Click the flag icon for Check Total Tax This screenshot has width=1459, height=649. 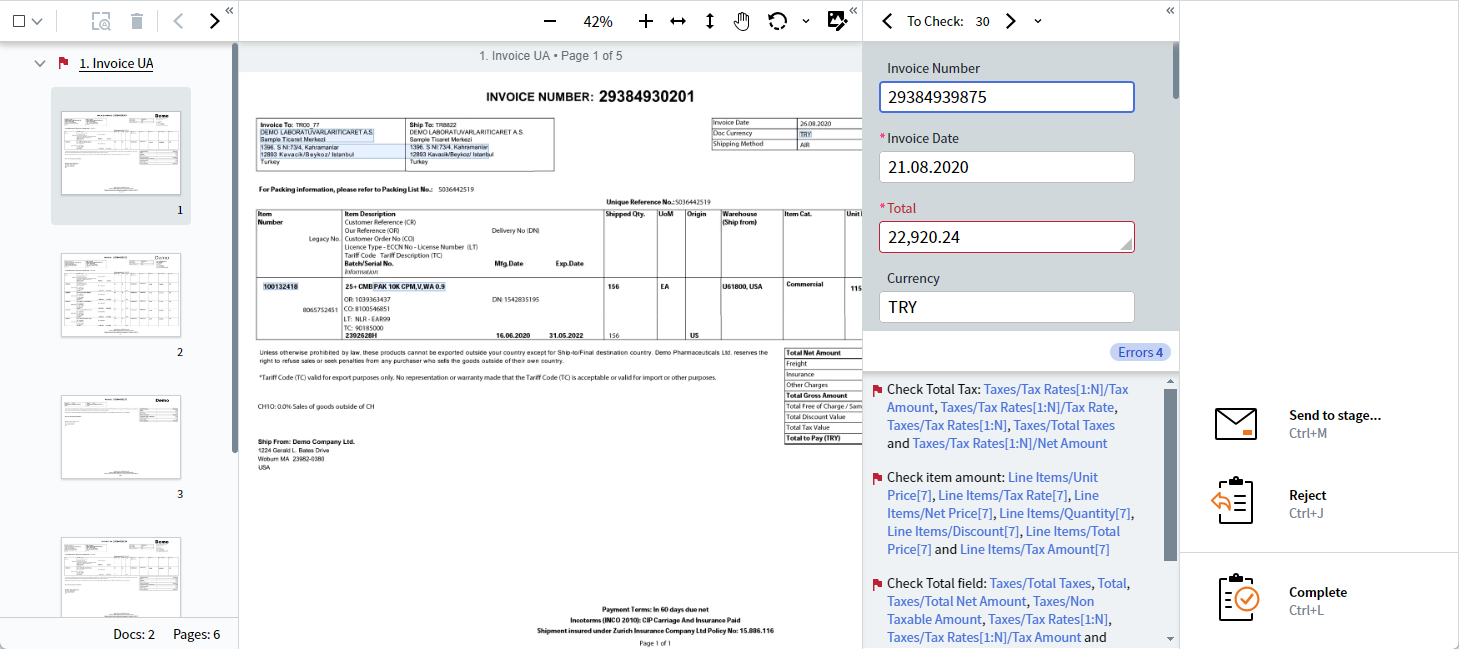tap(877, 390)
